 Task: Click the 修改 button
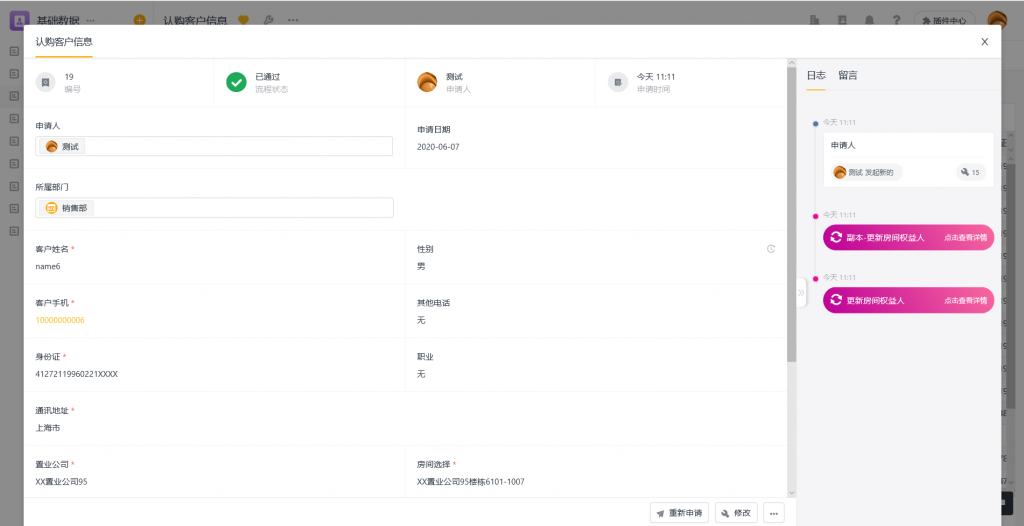[x=735, y=513]
